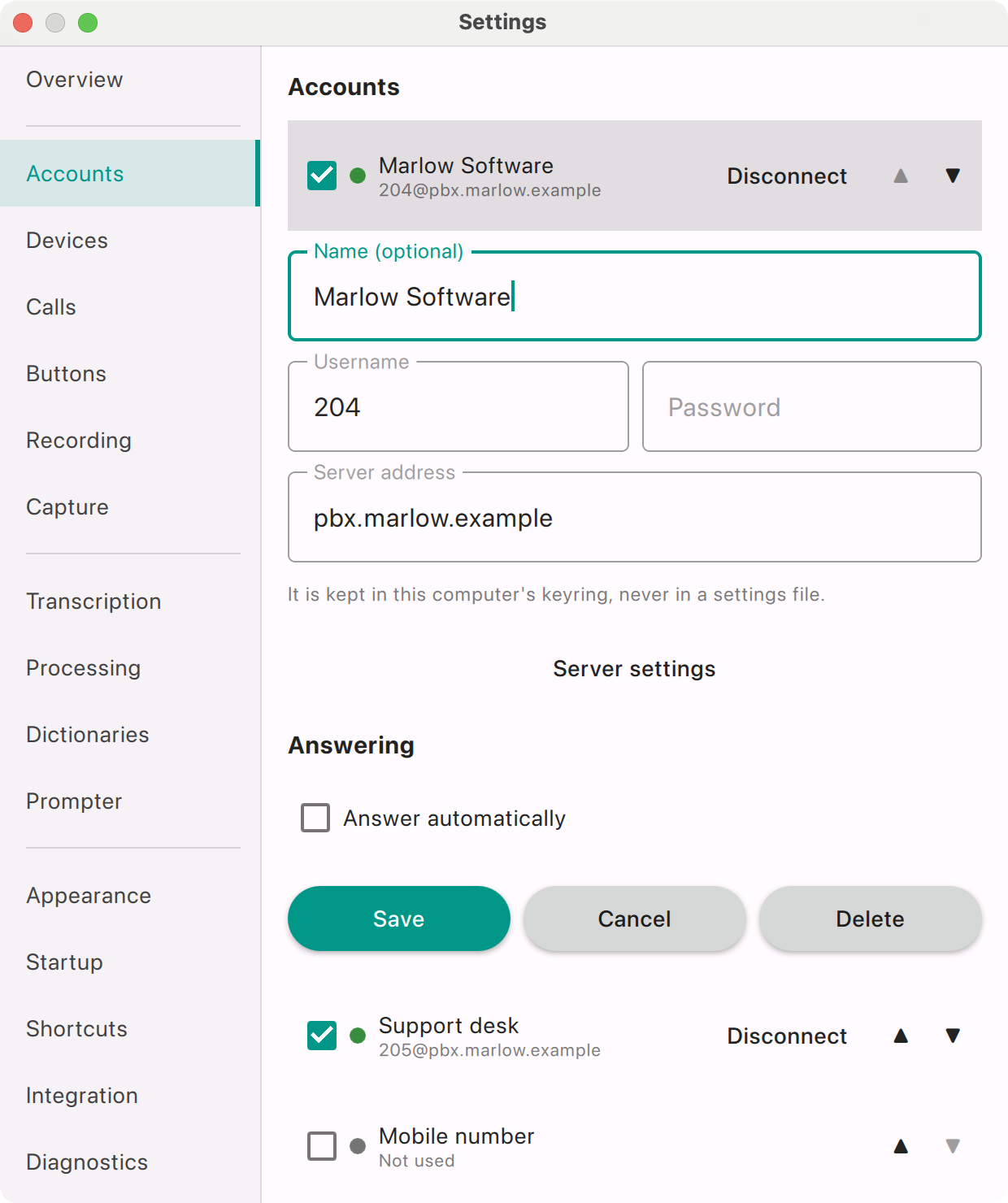Click Support desk green status dot
Screen dimensions: 1008x1203
point(358,1036)
